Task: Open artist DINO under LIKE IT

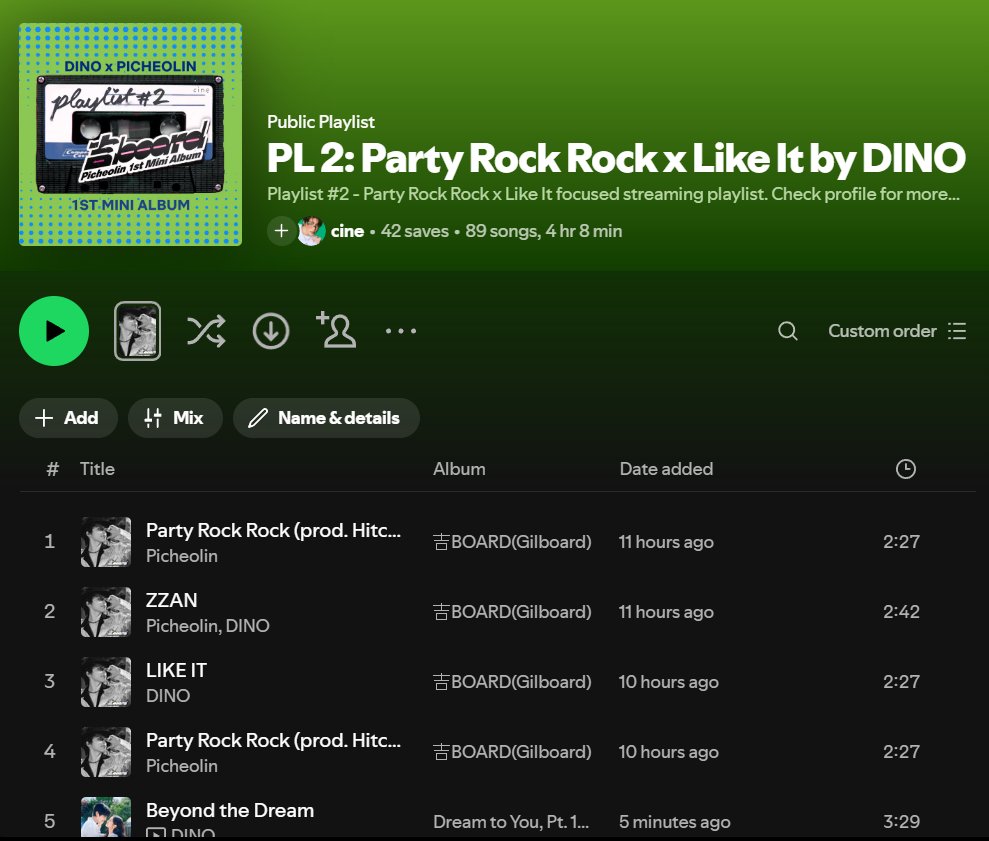Action: tap(168, 696)
